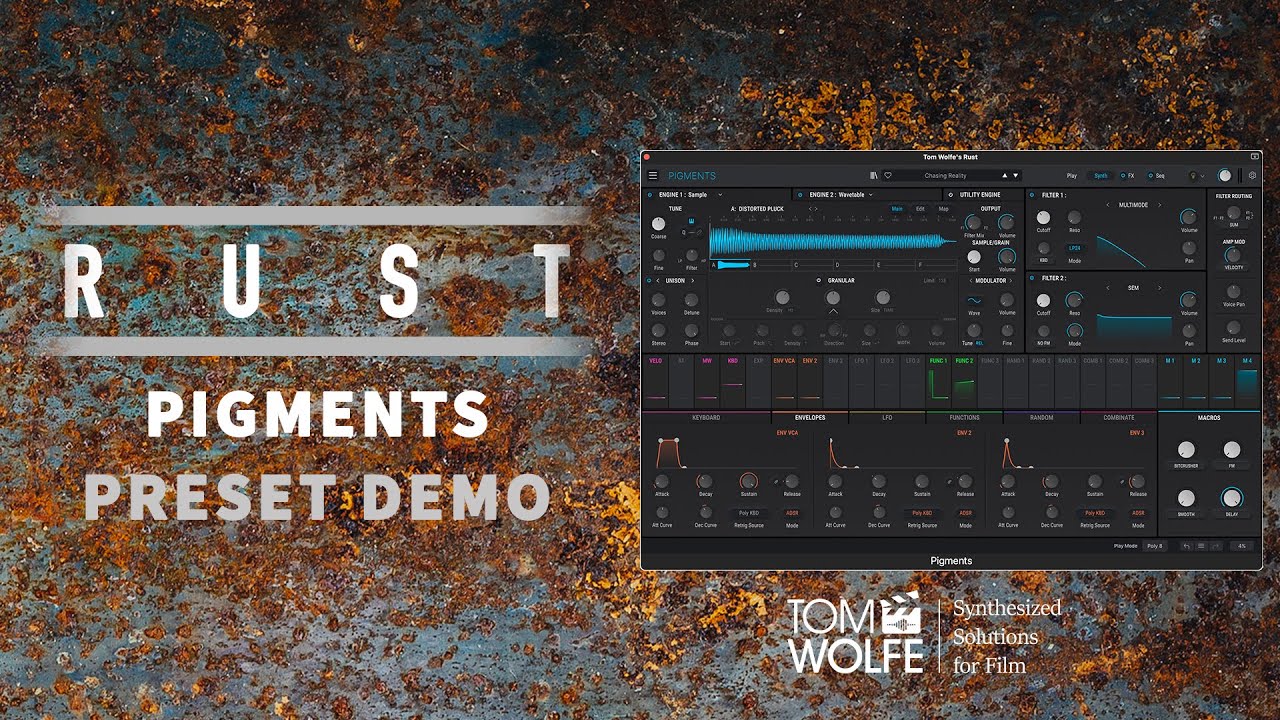1280x720 pixels.
Task: Switch to the FX view tab
Action: coord(1127,176)
